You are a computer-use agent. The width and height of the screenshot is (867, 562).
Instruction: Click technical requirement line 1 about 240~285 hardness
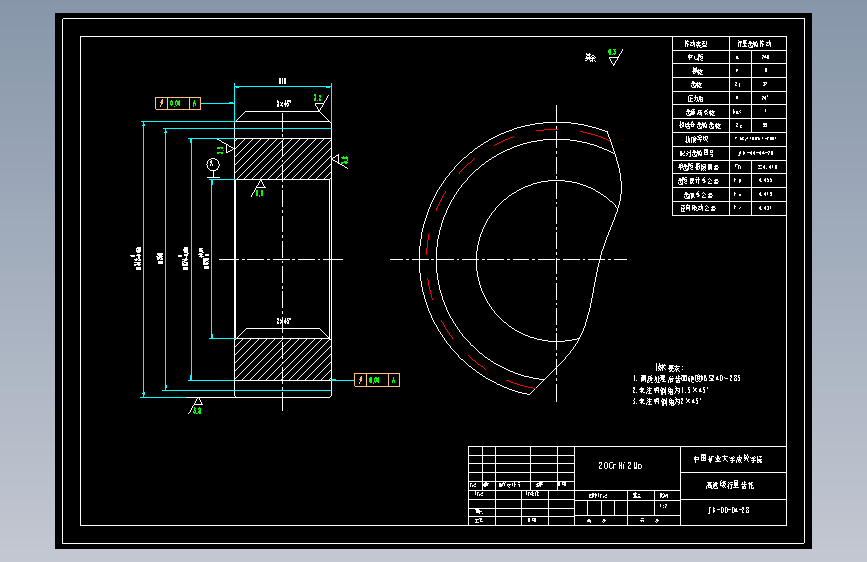point(687,379)
